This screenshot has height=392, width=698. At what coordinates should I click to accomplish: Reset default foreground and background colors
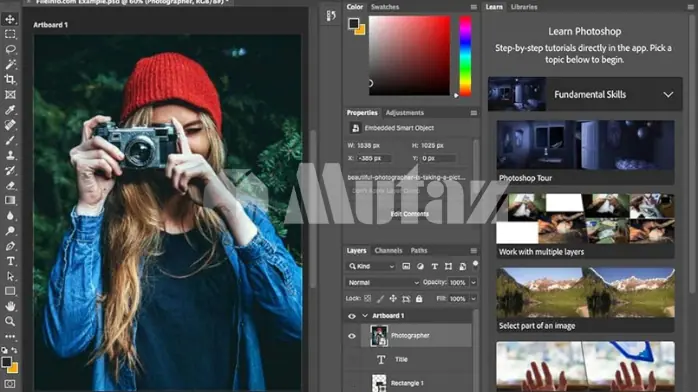[4, 350]
